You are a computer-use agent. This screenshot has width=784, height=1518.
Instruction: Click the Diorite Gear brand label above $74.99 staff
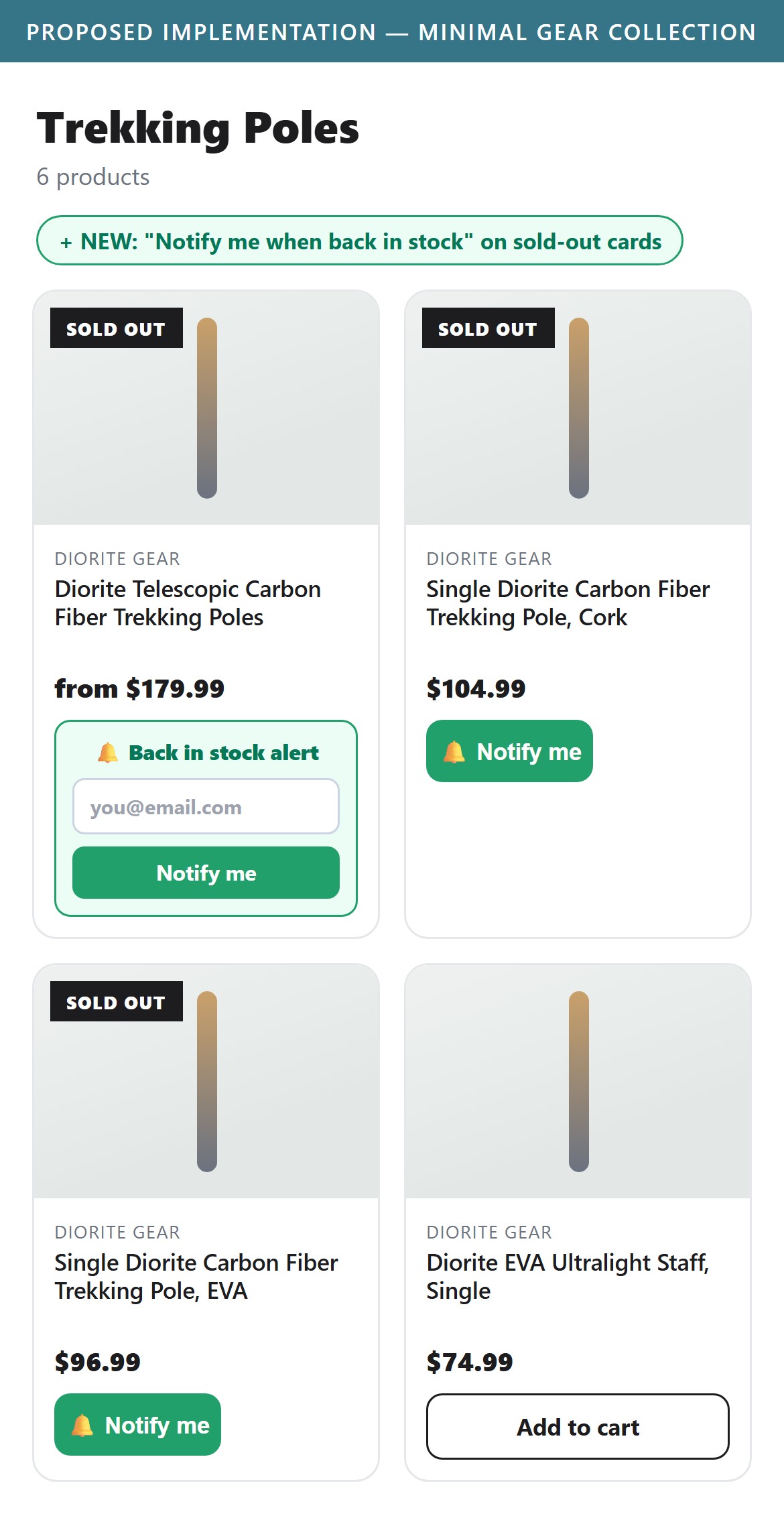point(489,1232)
